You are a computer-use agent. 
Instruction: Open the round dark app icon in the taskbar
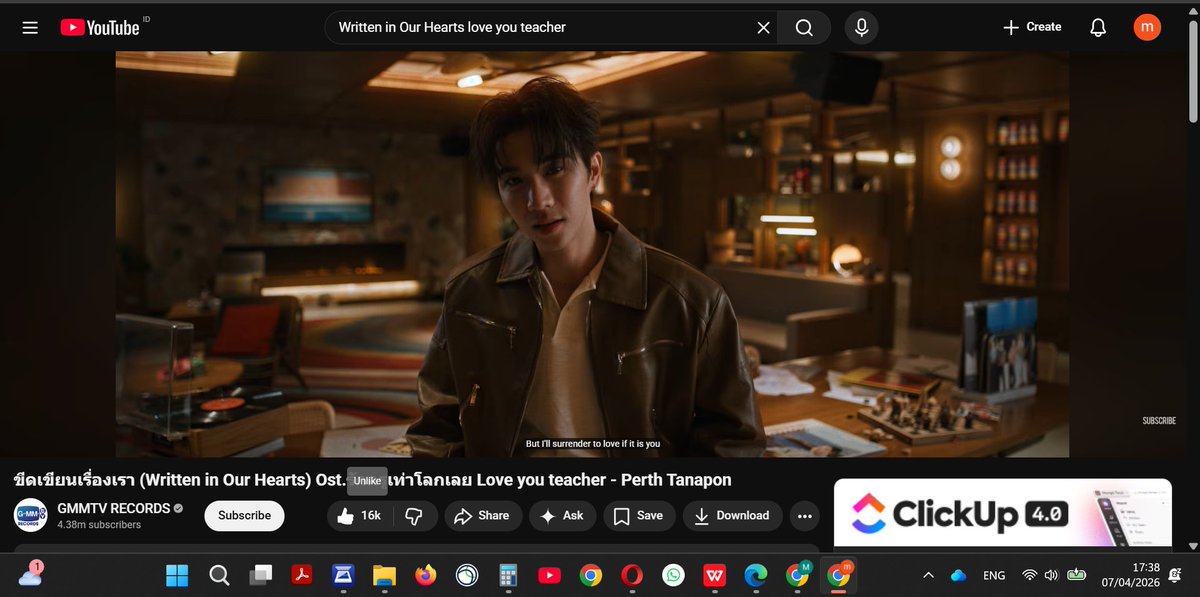click(467, 575)
